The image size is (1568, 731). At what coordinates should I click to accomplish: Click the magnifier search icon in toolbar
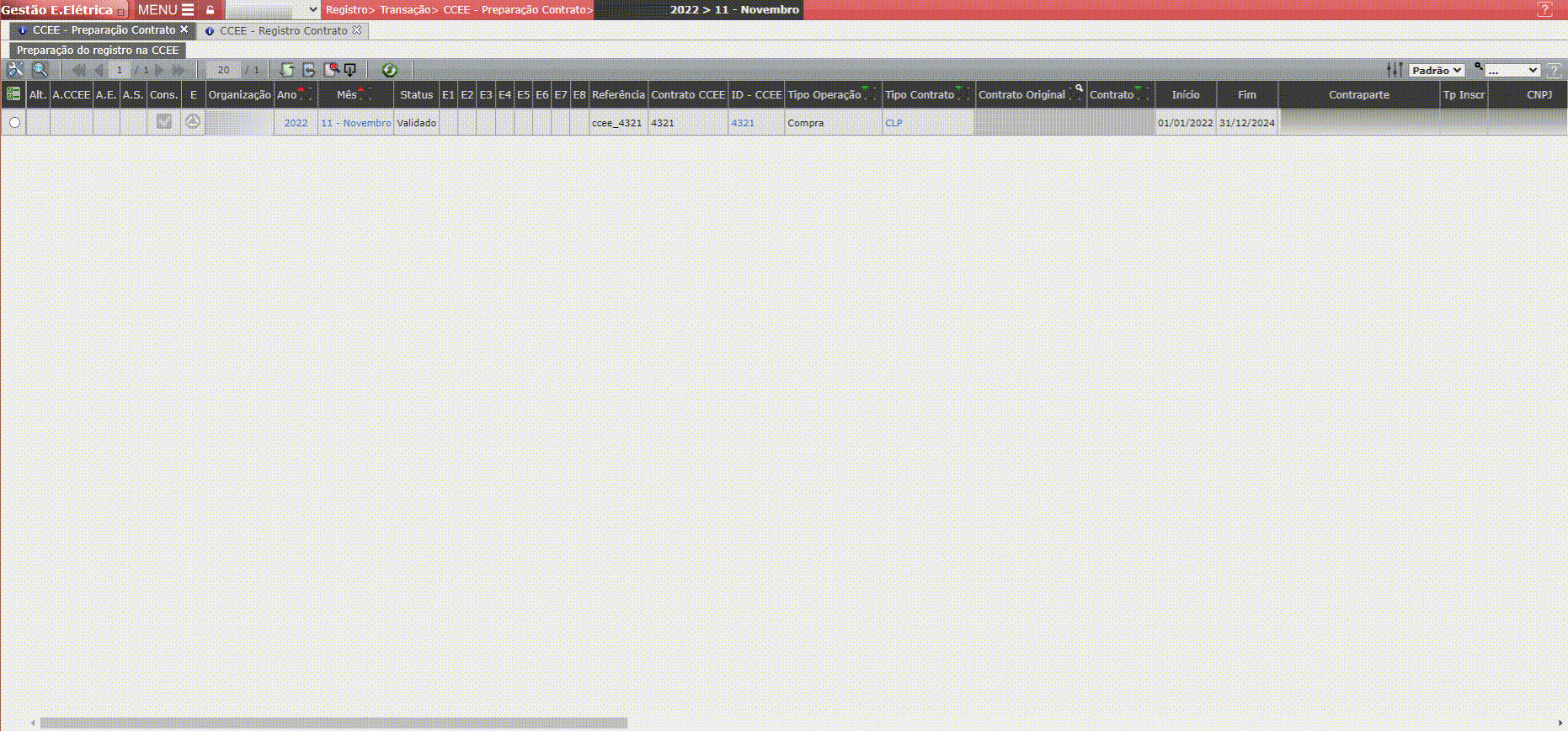(40, 70)
